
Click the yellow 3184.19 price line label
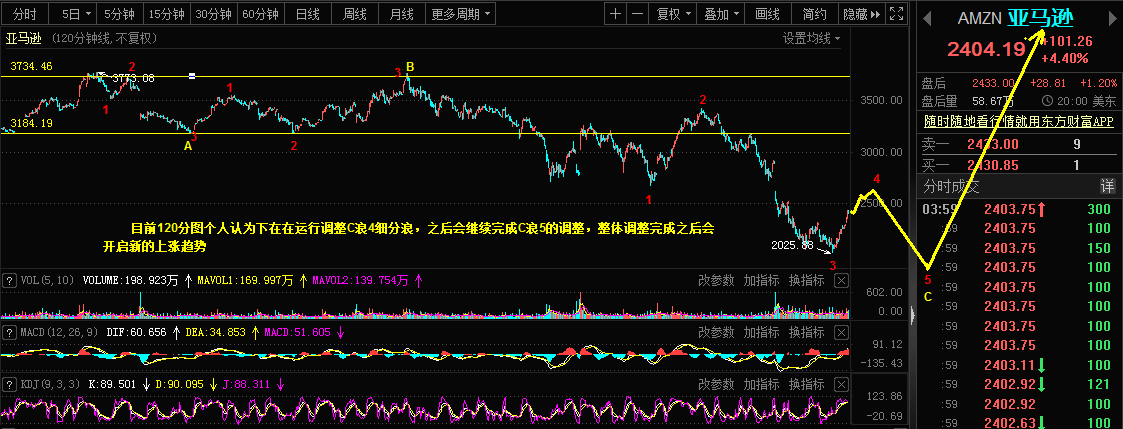(x=31, y=123)
